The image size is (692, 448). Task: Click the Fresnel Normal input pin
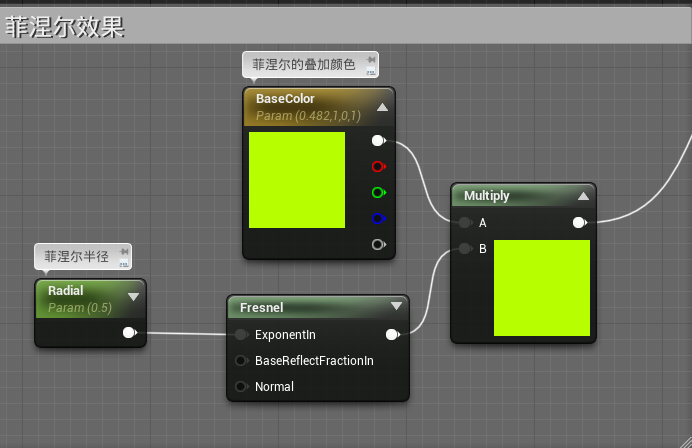[x=241, y=387]
